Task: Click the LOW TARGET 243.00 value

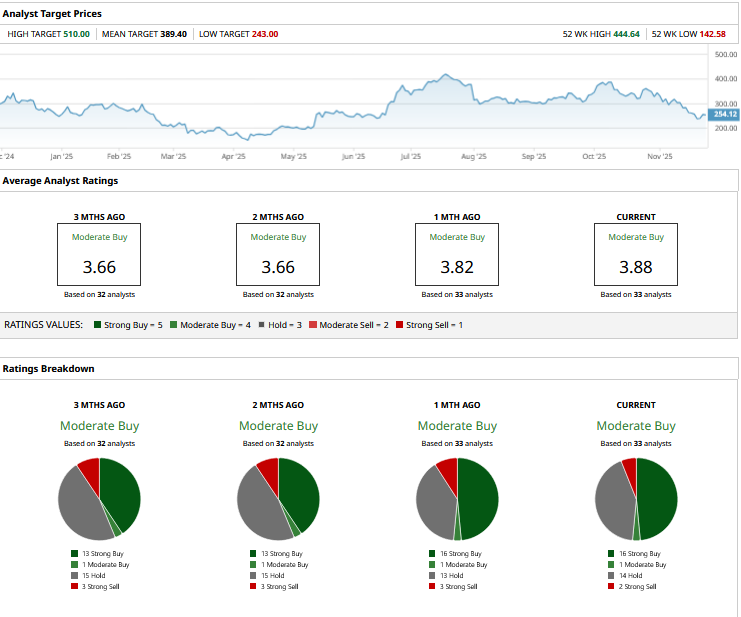Action: point(265,34)
